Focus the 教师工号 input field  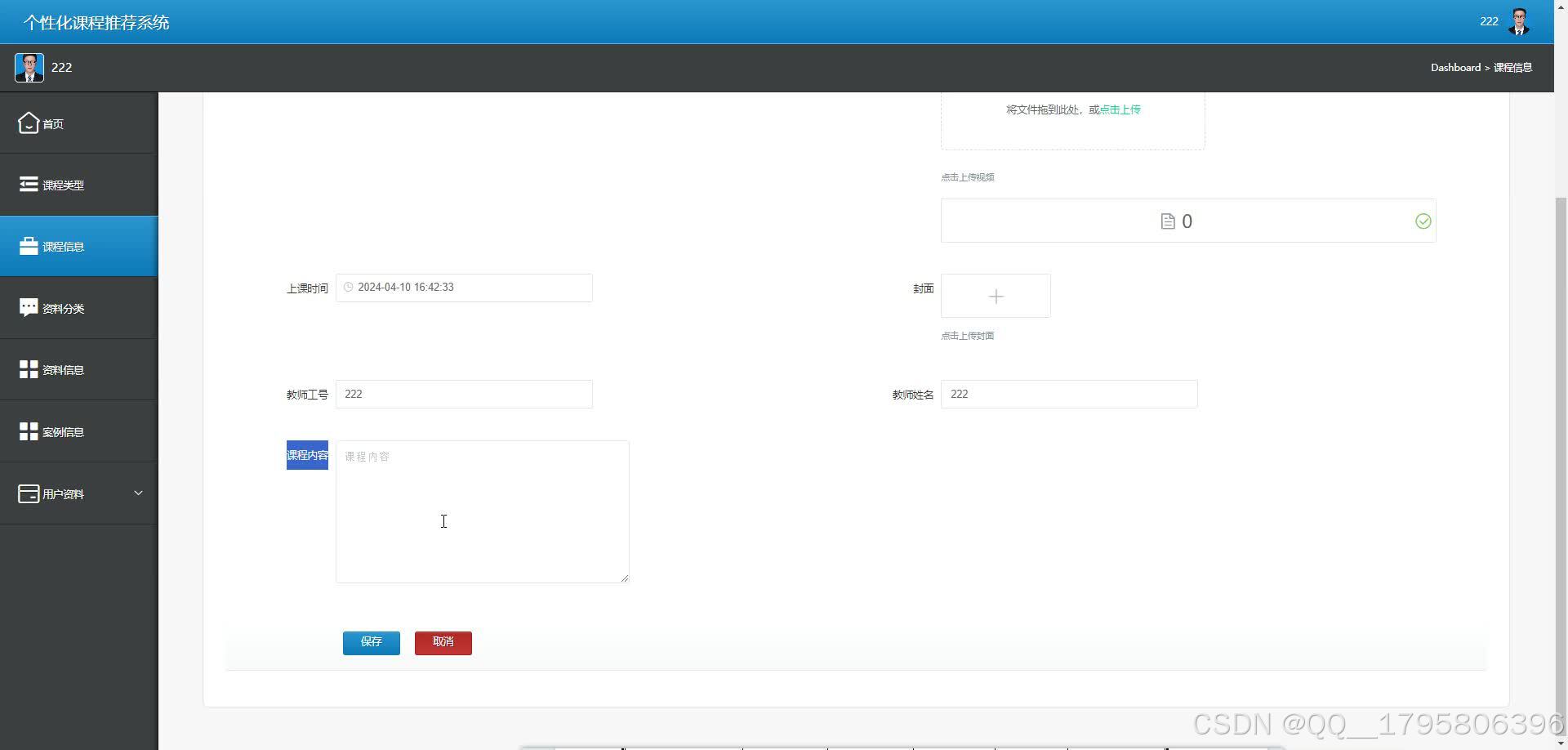click(464, 394)
